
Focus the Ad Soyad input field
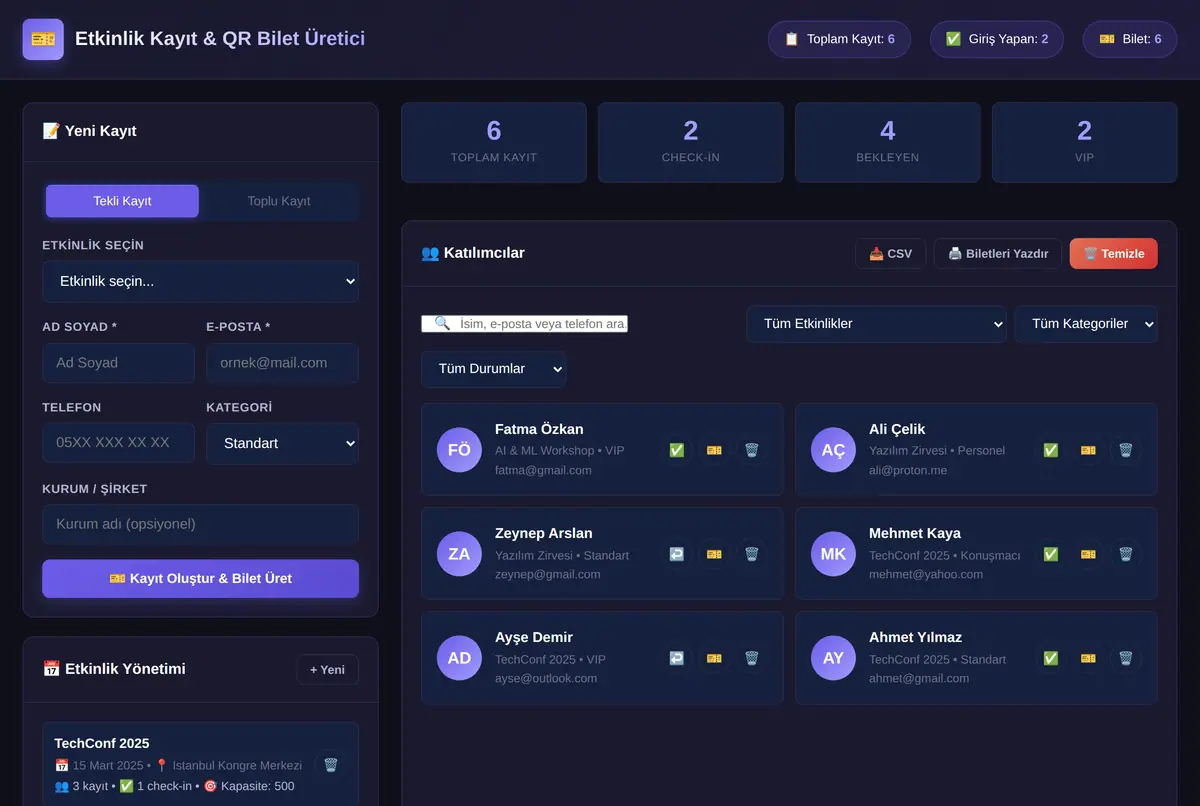[118, 363]
